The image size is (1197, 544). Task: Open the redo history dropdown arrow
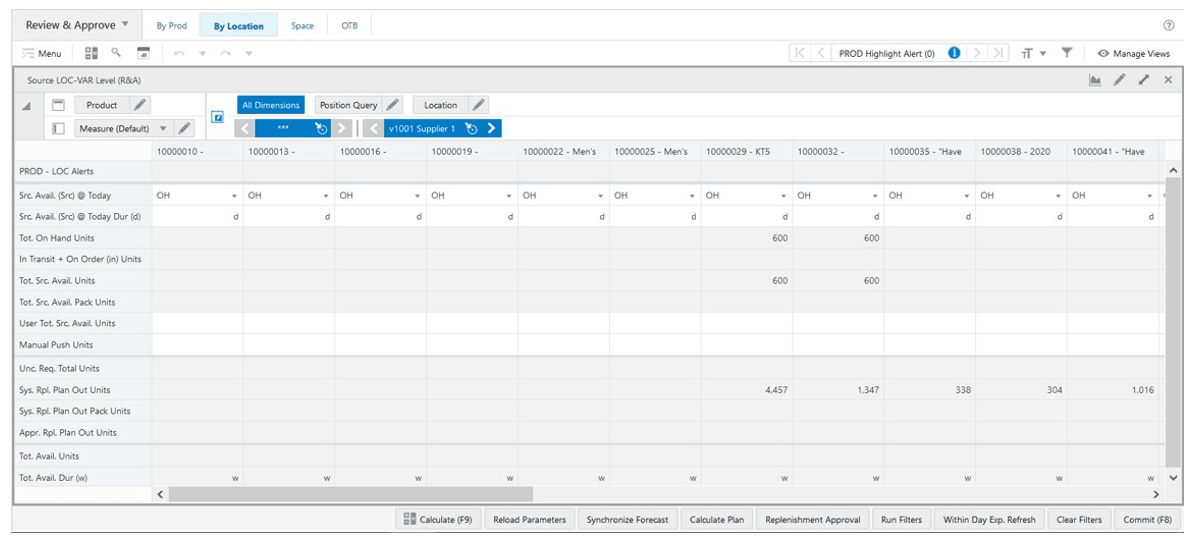249,53
